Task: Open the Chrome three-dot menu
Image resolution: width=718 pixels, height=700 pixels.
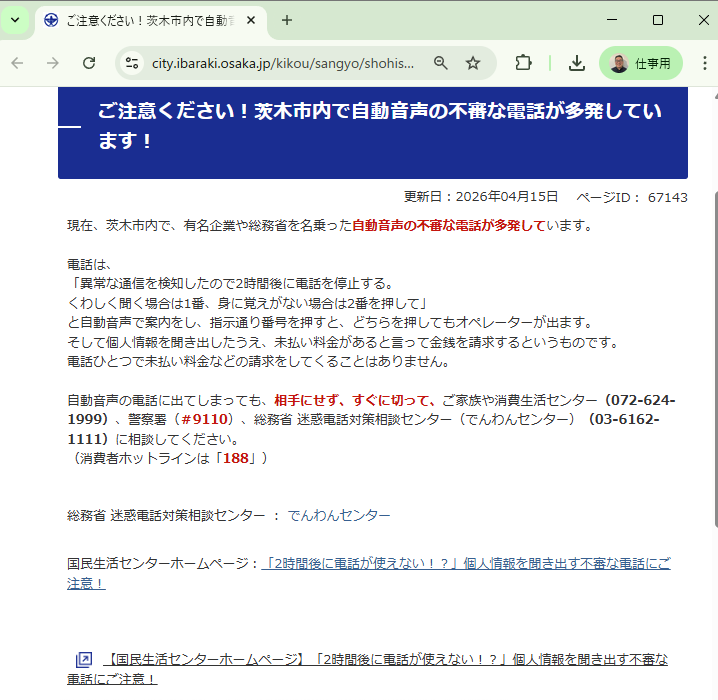Action: click(705, 63)
